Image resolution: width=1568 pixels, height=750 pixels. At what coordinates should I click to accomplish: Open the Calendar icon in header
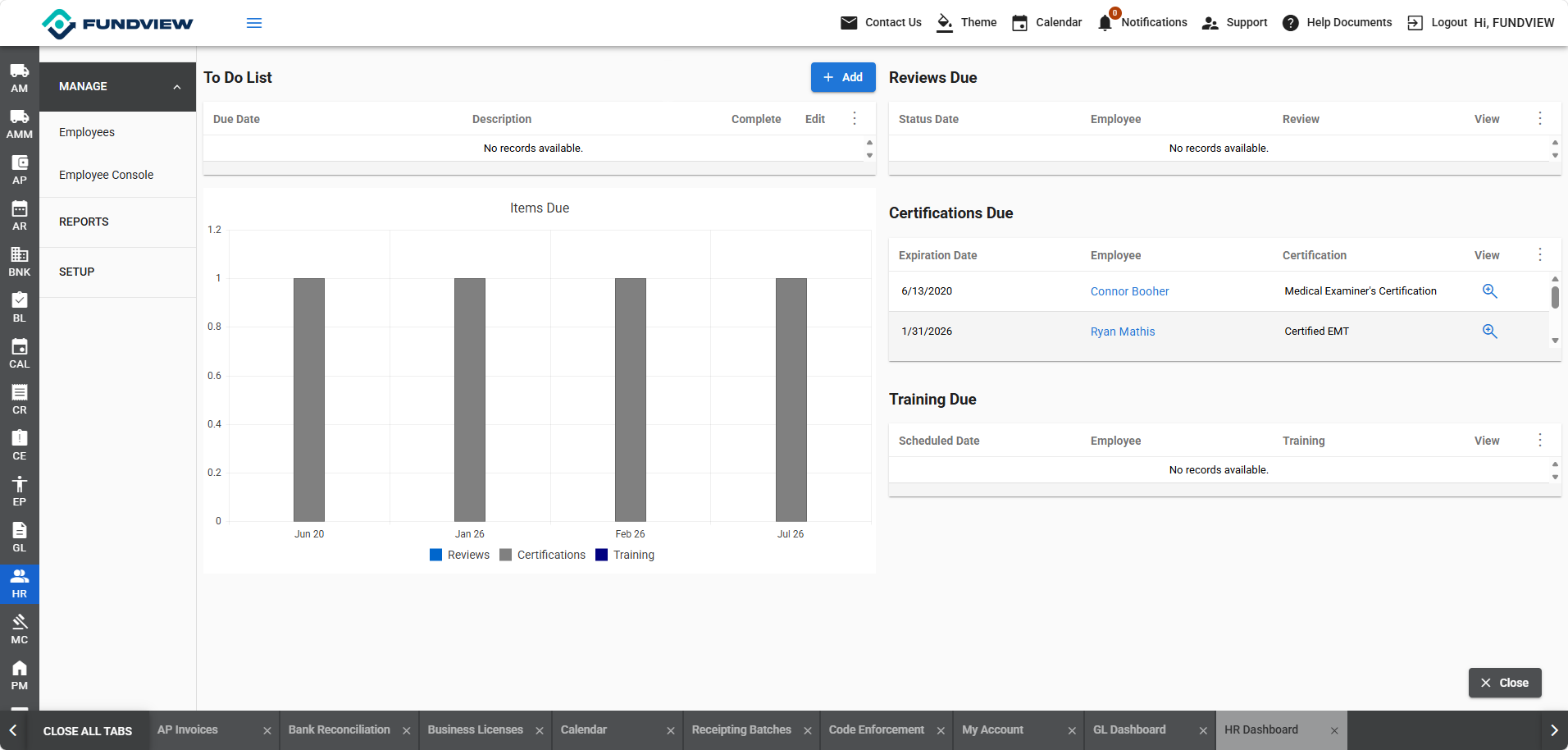1019,23
